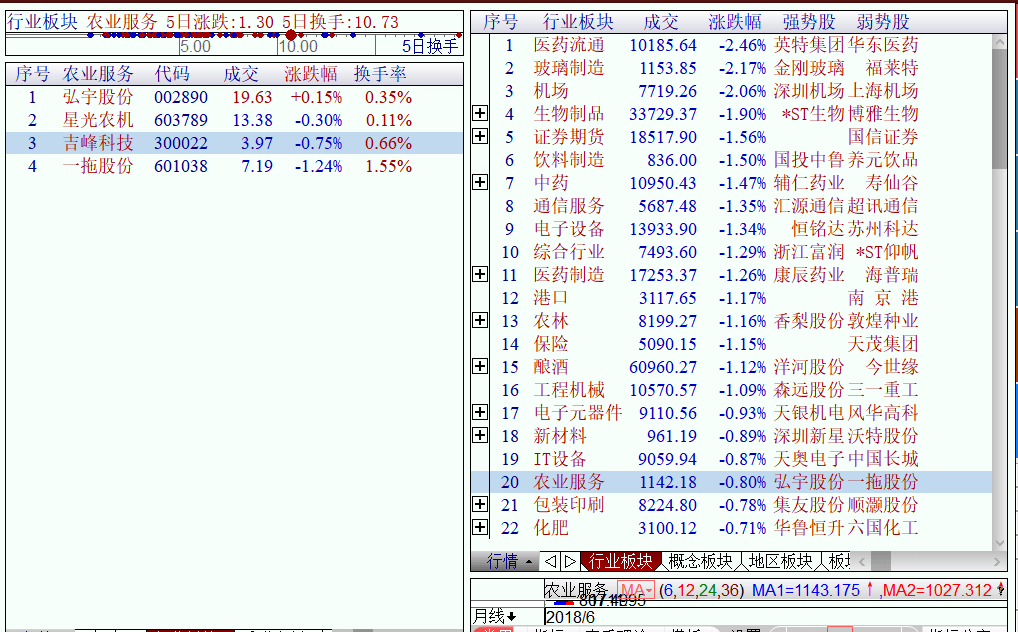Switch to the 概念板块 tab

click(701, 561)
